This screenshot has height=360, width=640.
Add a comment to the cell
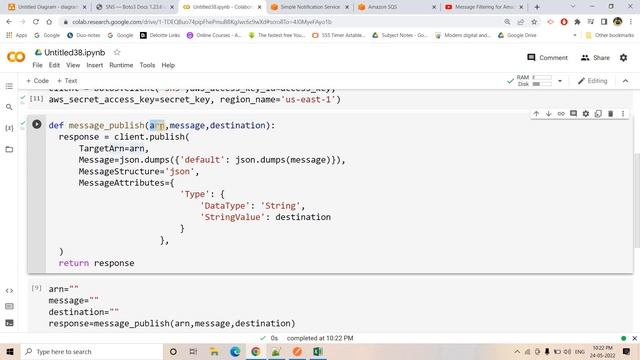pos(573,114)
